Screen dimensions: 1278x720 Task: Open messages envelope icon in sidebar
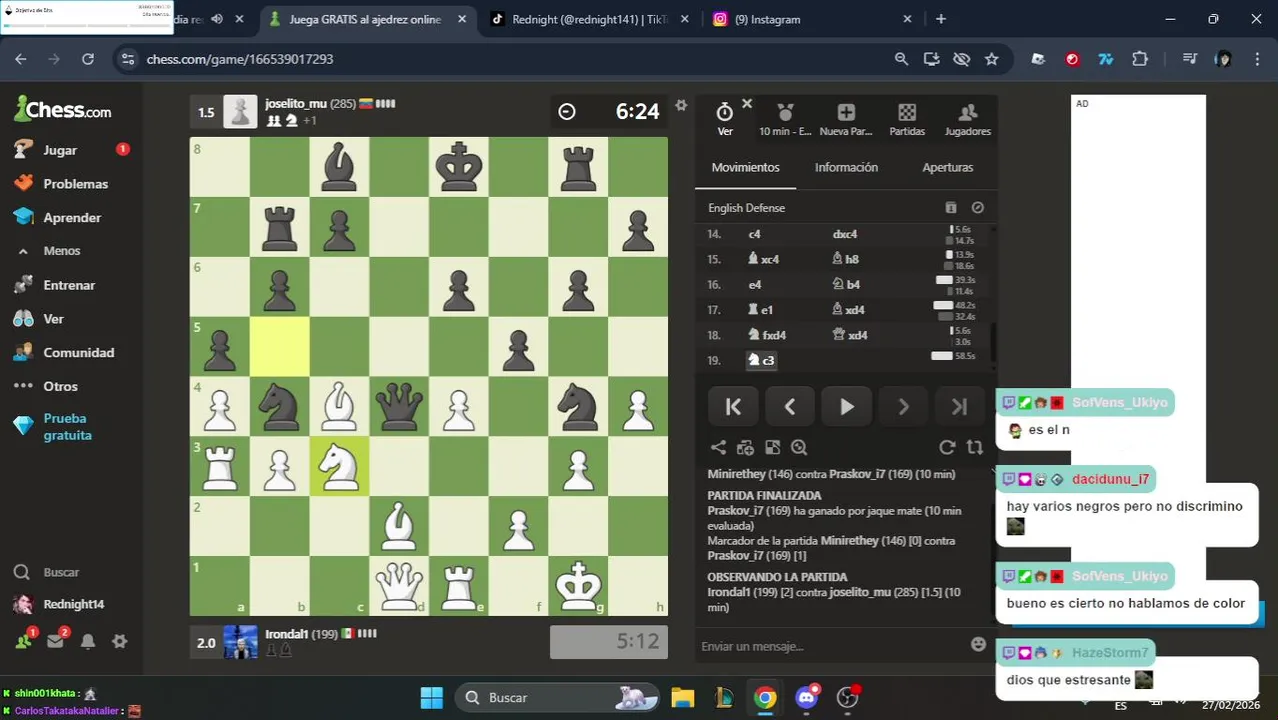click(56, 641)
